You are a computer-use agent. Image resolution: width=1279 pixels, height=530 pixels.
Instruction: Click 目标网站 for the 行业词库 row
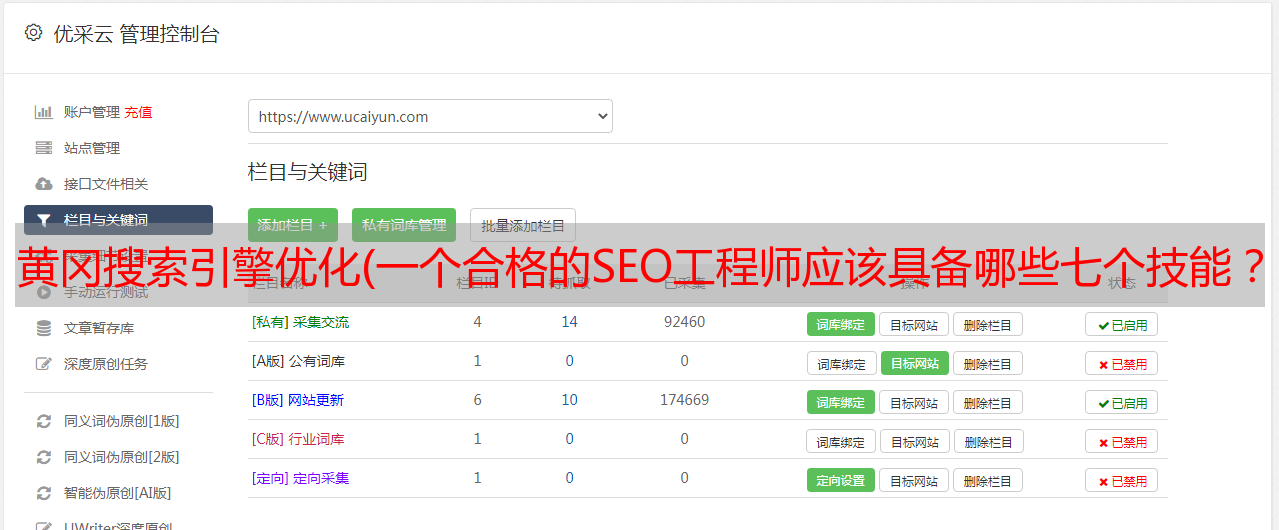pos(914,441)
